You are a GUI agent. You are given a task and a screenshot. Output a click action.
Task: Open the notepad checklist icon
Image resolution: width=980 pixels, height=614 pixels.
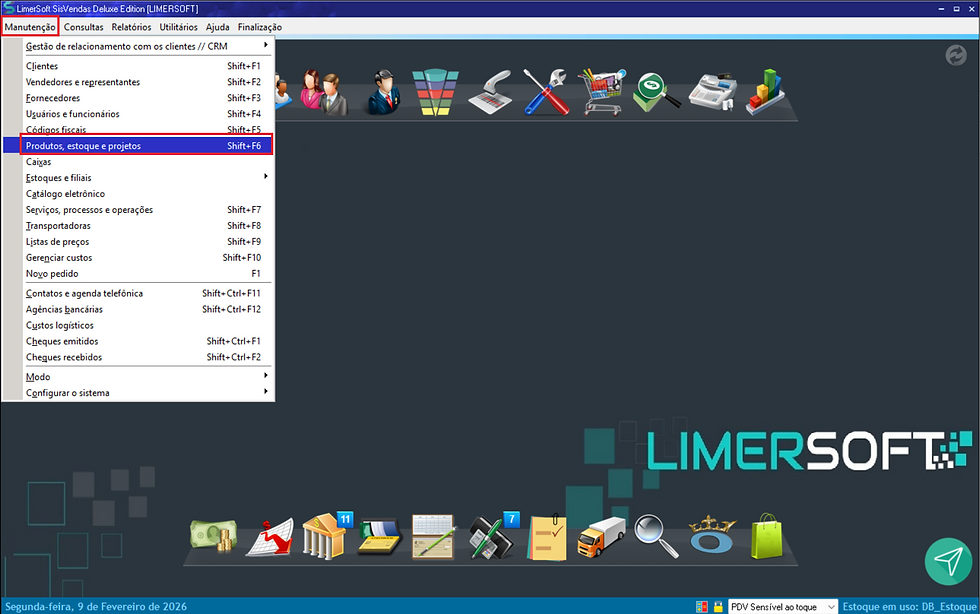[547, 537]
